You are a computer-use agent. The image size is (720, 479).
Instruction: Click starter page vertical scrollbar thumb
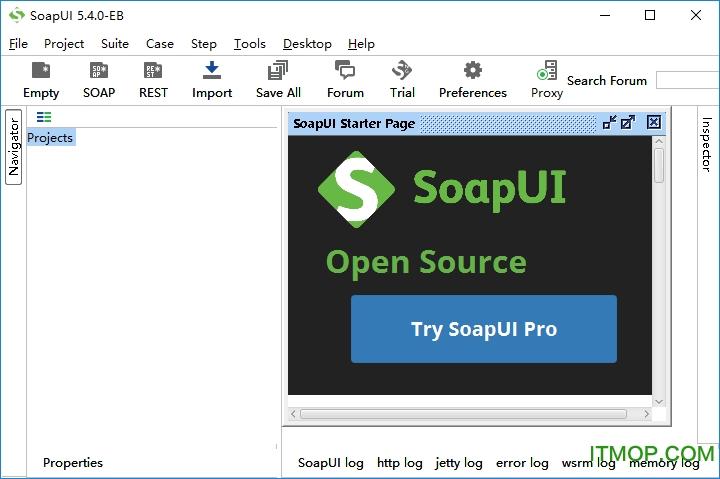click(x=658, y=165)
